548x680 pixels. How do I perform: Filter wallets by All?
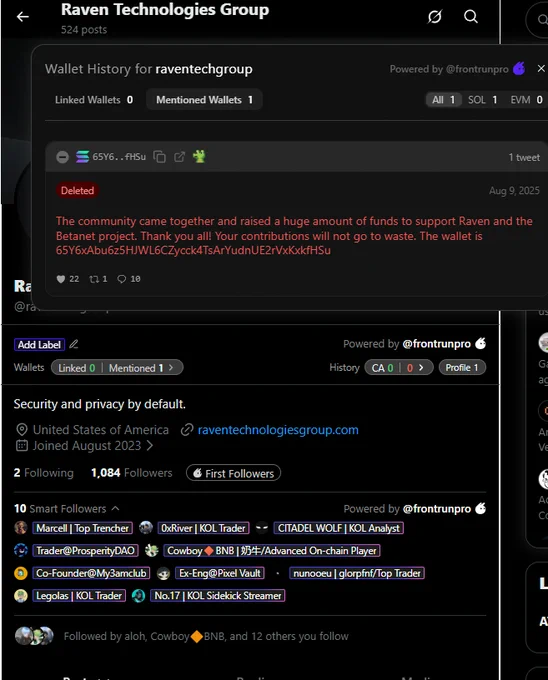(444, 100)
